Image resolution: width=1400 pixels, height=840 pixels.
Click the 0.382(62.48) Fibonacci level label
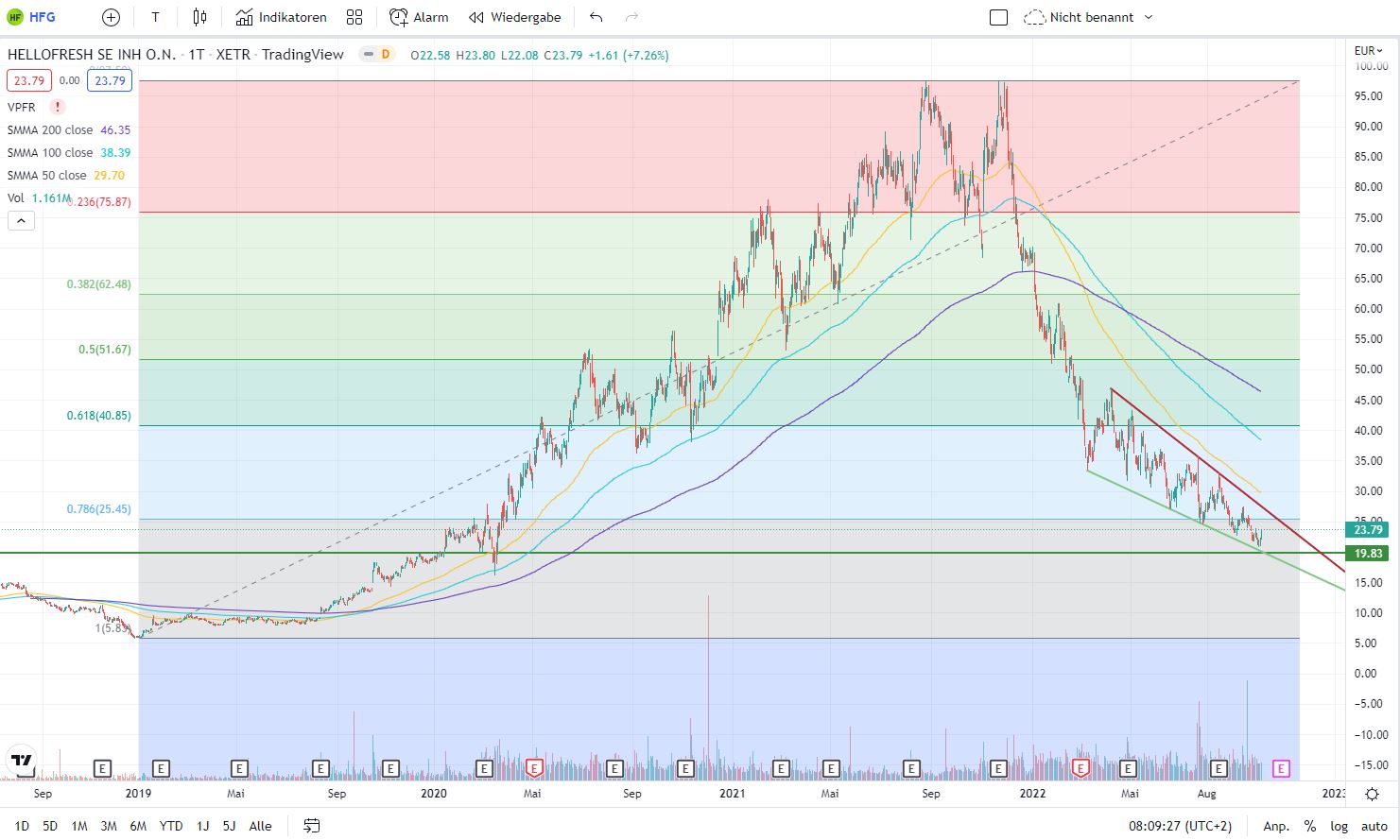point(99,283)
